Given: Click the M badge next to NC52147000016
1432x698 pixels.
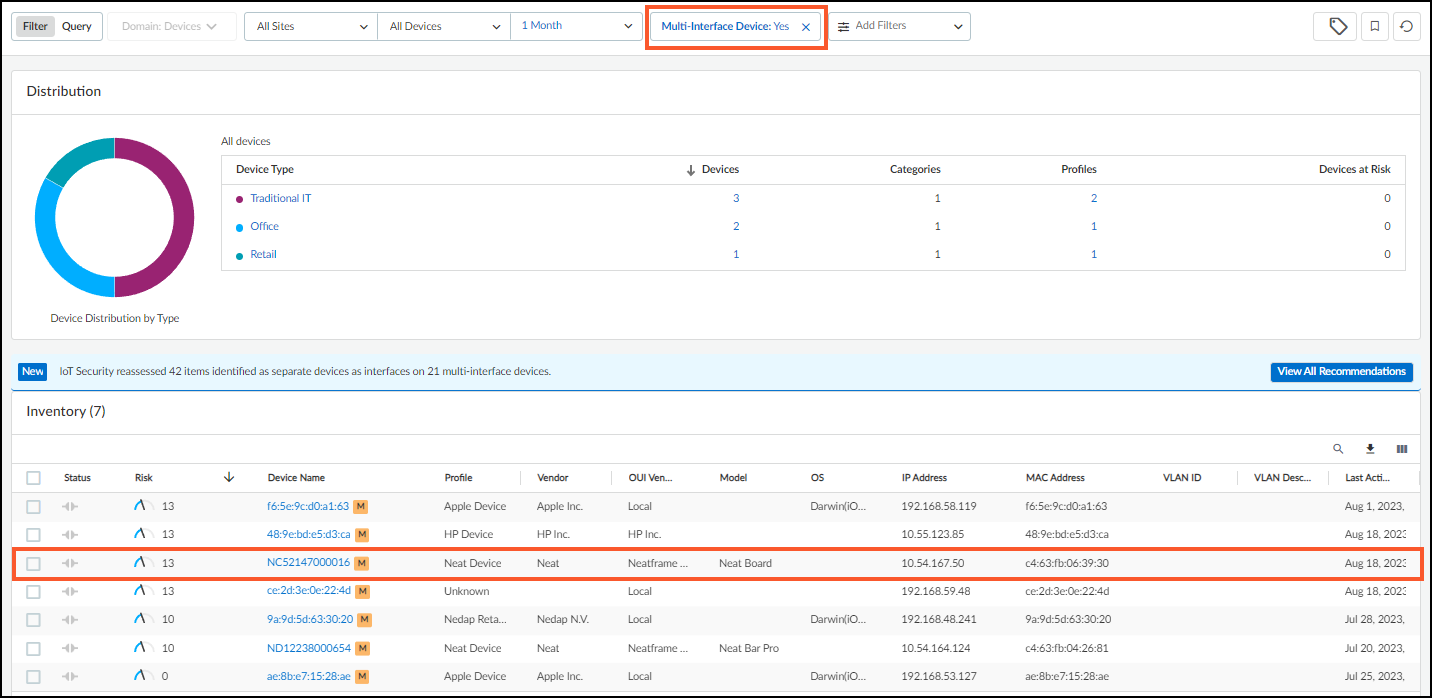Looking at the screenshot, I should tap(361, 563).
